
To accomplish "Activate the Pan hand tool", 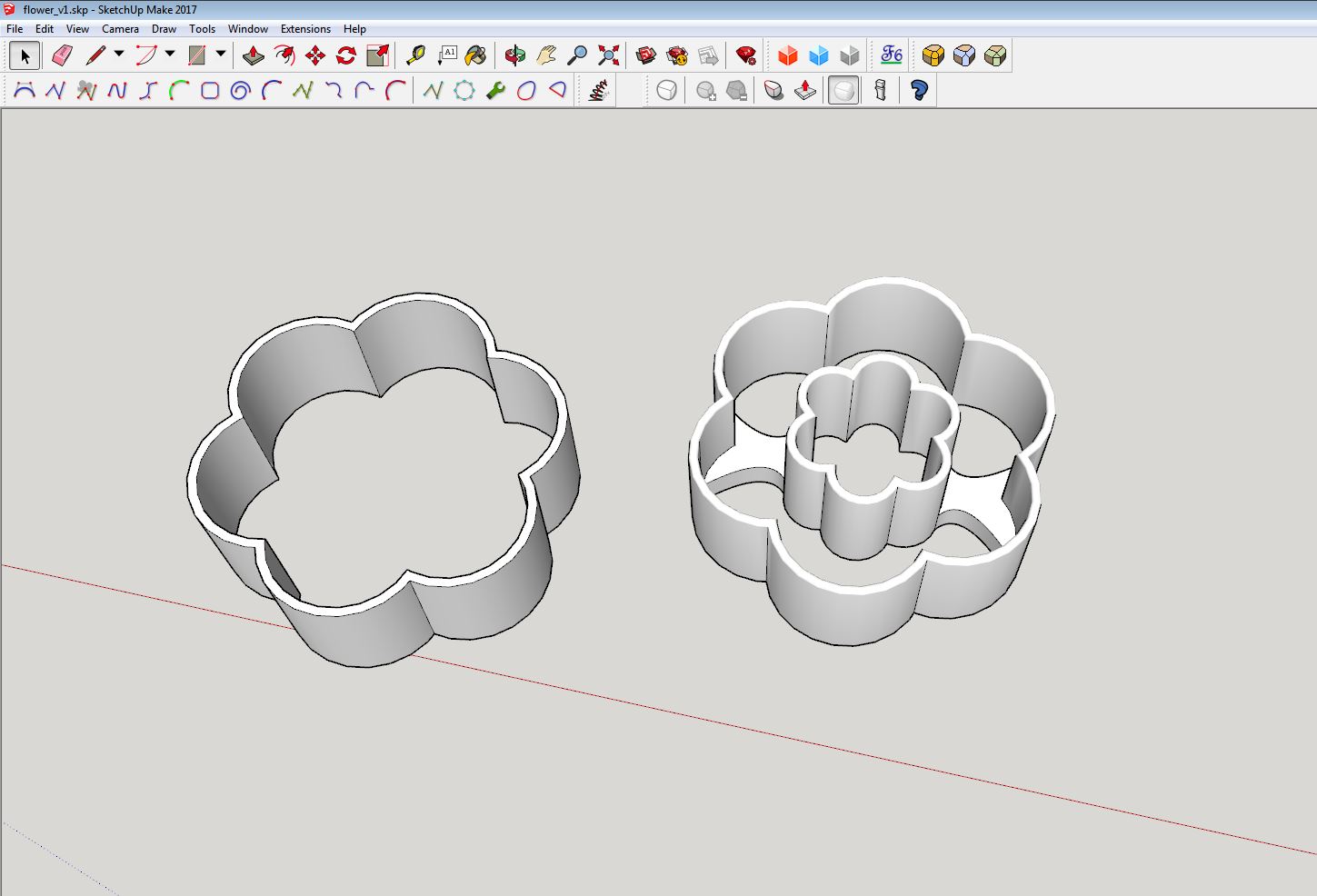I will [x=546, y=56].
